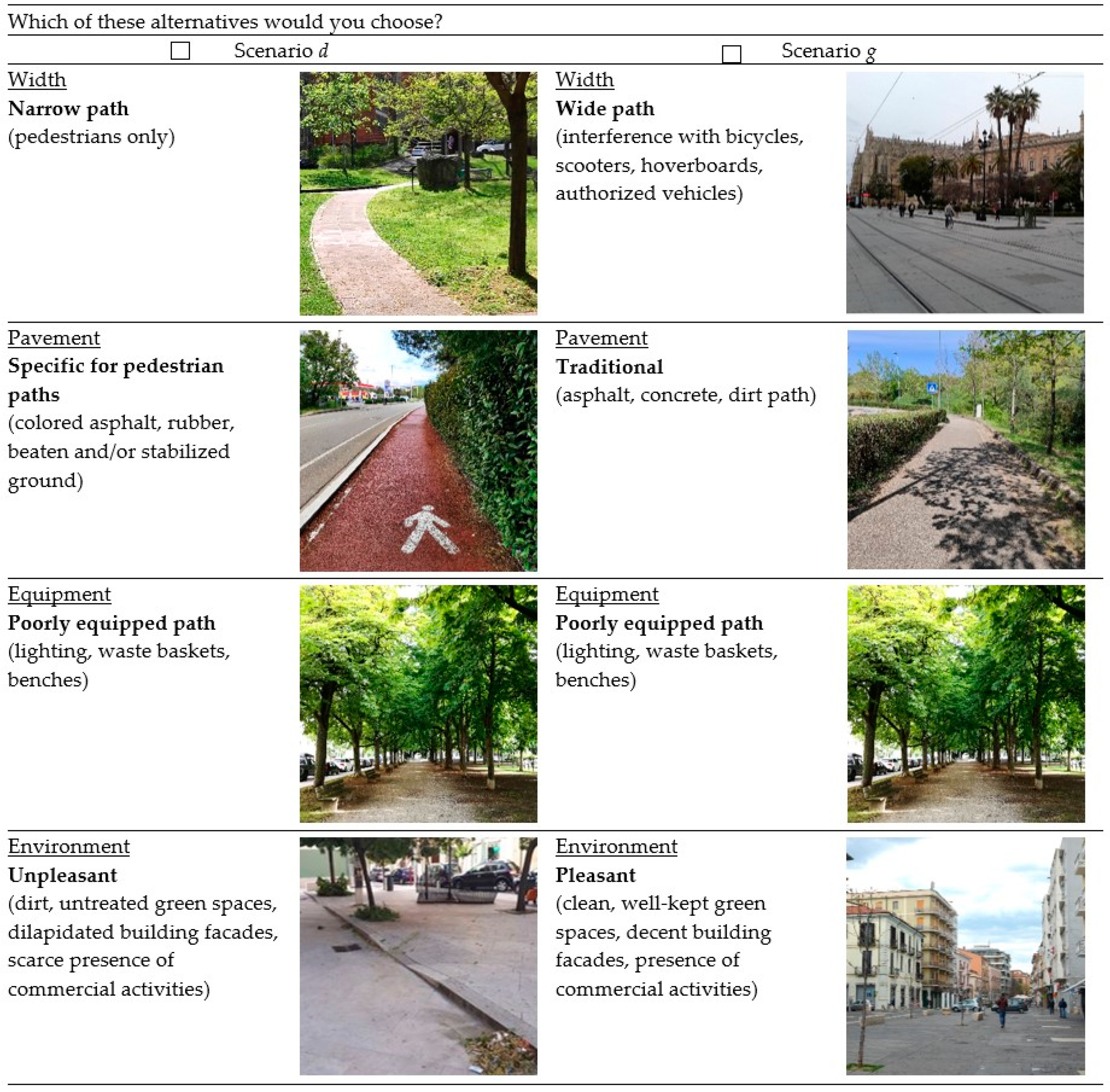Click the bold 'Pleasant' environment label
Image resolution: width=1110 pixels, height=1092 pixels.
tap(595, 875)
